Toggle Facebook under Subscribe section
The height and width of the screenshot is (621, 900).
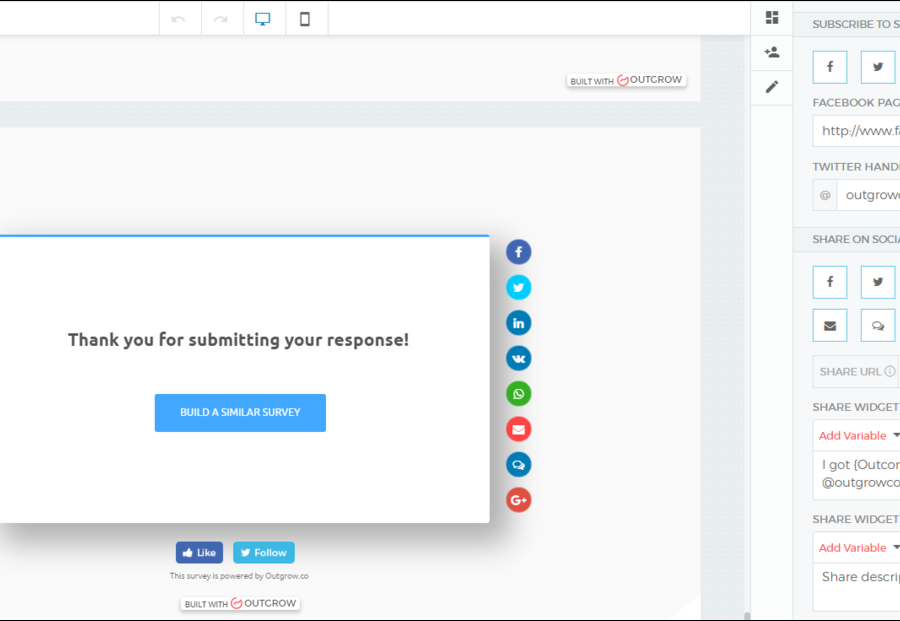830,67
